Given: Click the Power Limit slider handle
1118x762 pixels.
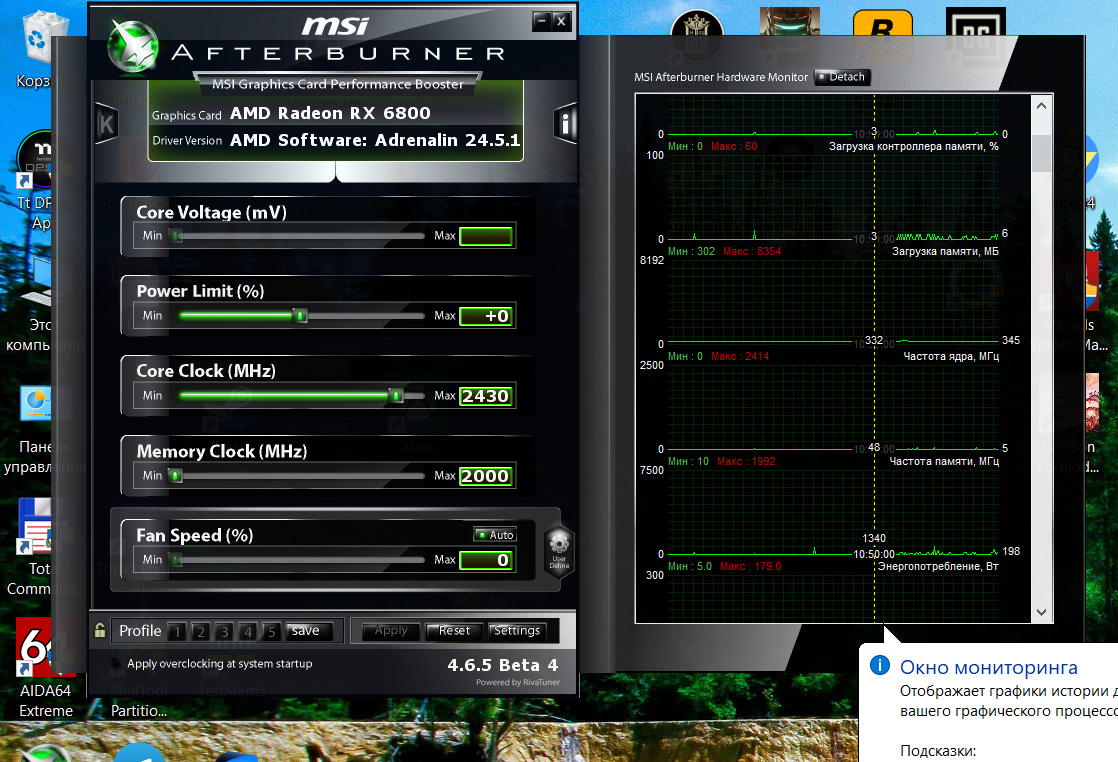Looking at the screenshot, I should [301, 316].
